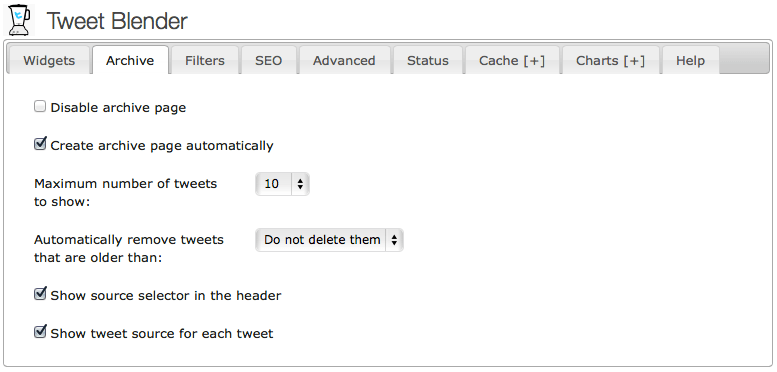Open the Advanced tab
Screen dimensions: 777x372
click(x=344, y=60)
